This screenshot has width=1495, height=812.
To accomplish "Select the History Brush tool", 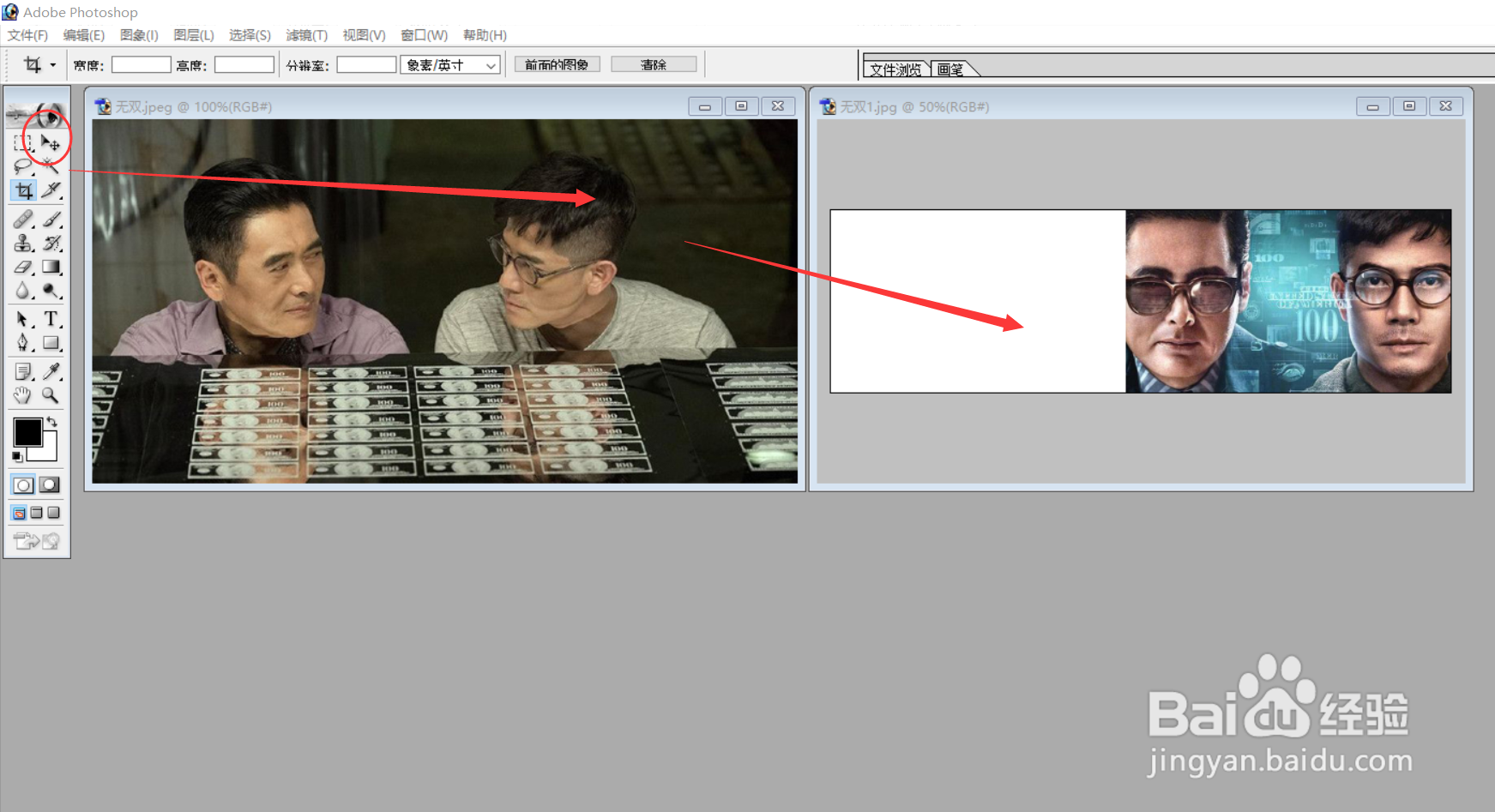I will pyautogui.click(x=51, y=244).
